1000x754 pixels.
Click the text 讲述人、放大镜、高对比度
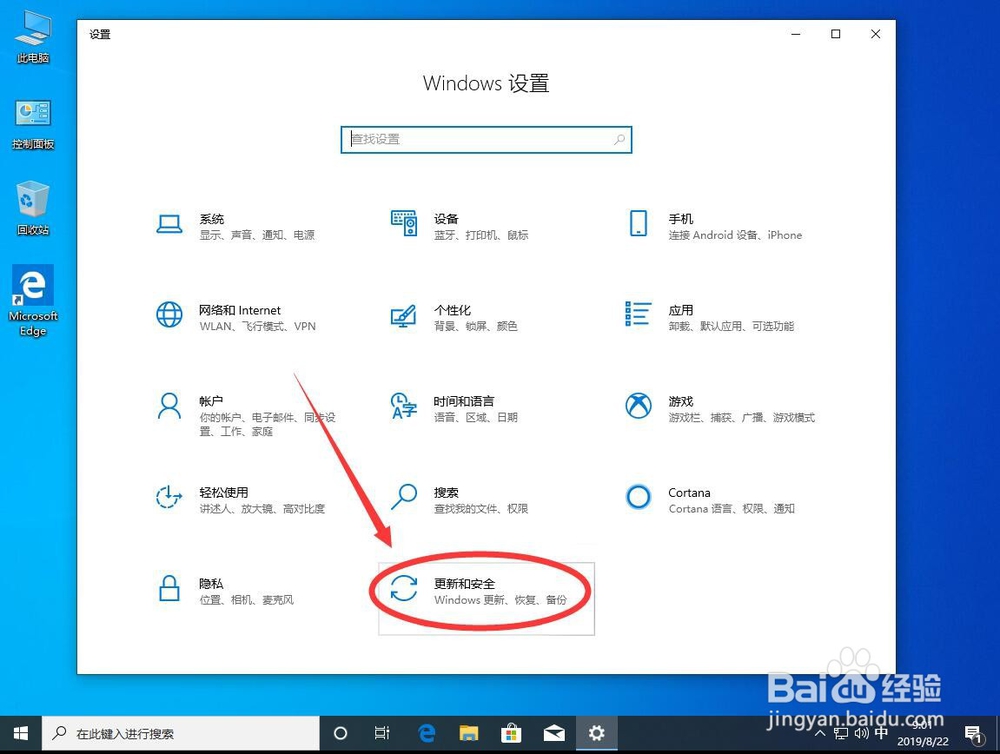tap(262, 508)
